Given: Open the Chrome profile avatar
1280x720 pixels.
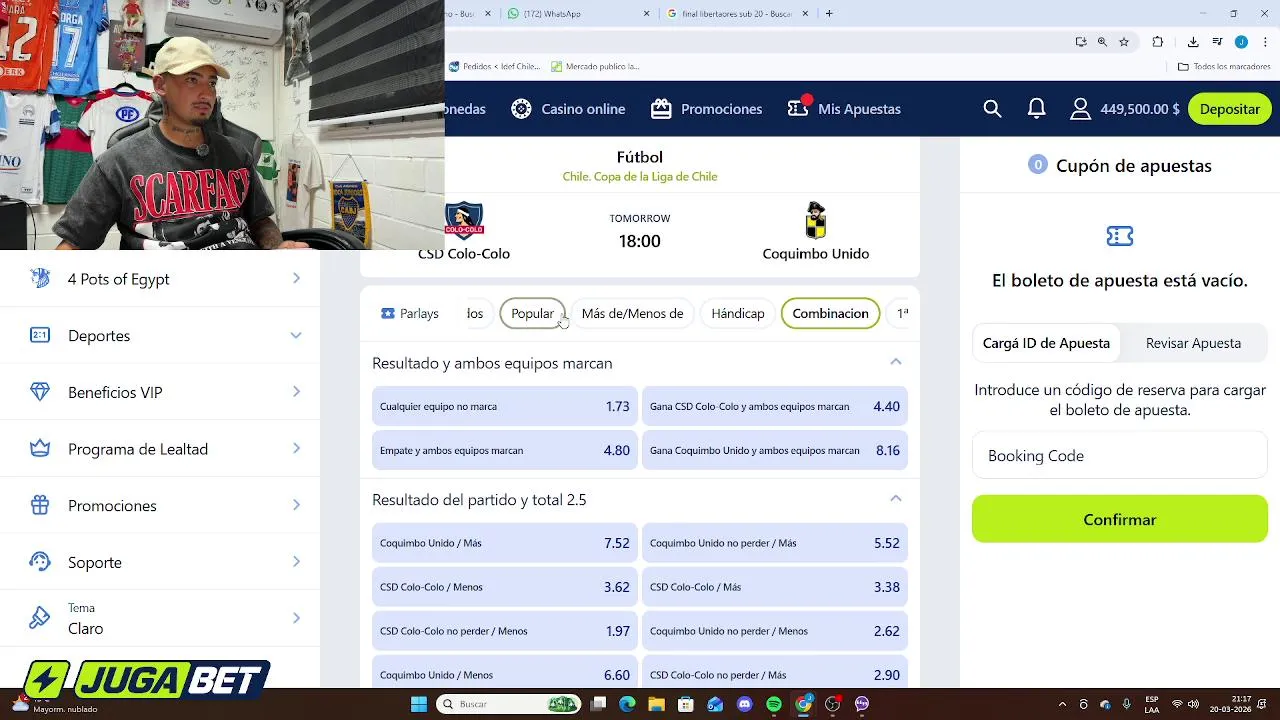Looking at the screenshot, I should (1241, 42).
